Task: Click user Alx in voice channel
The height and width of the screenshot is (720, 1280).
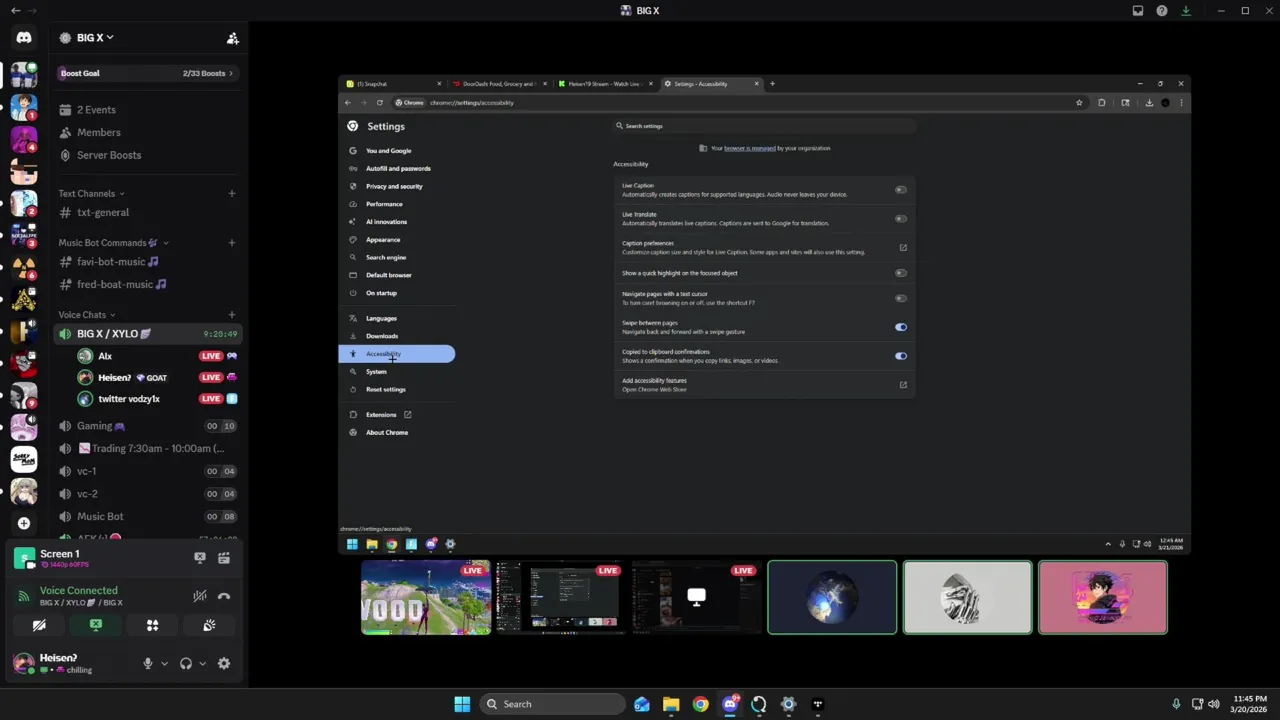Action: (x=155, y=356)
